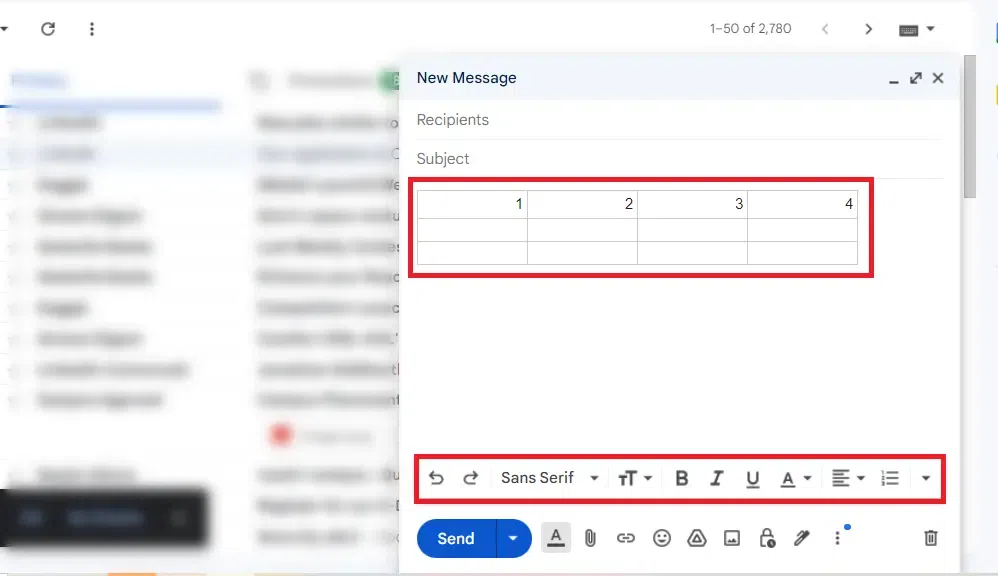
Task: Open the input tools keyboard icon
Action: click(908, 30)
